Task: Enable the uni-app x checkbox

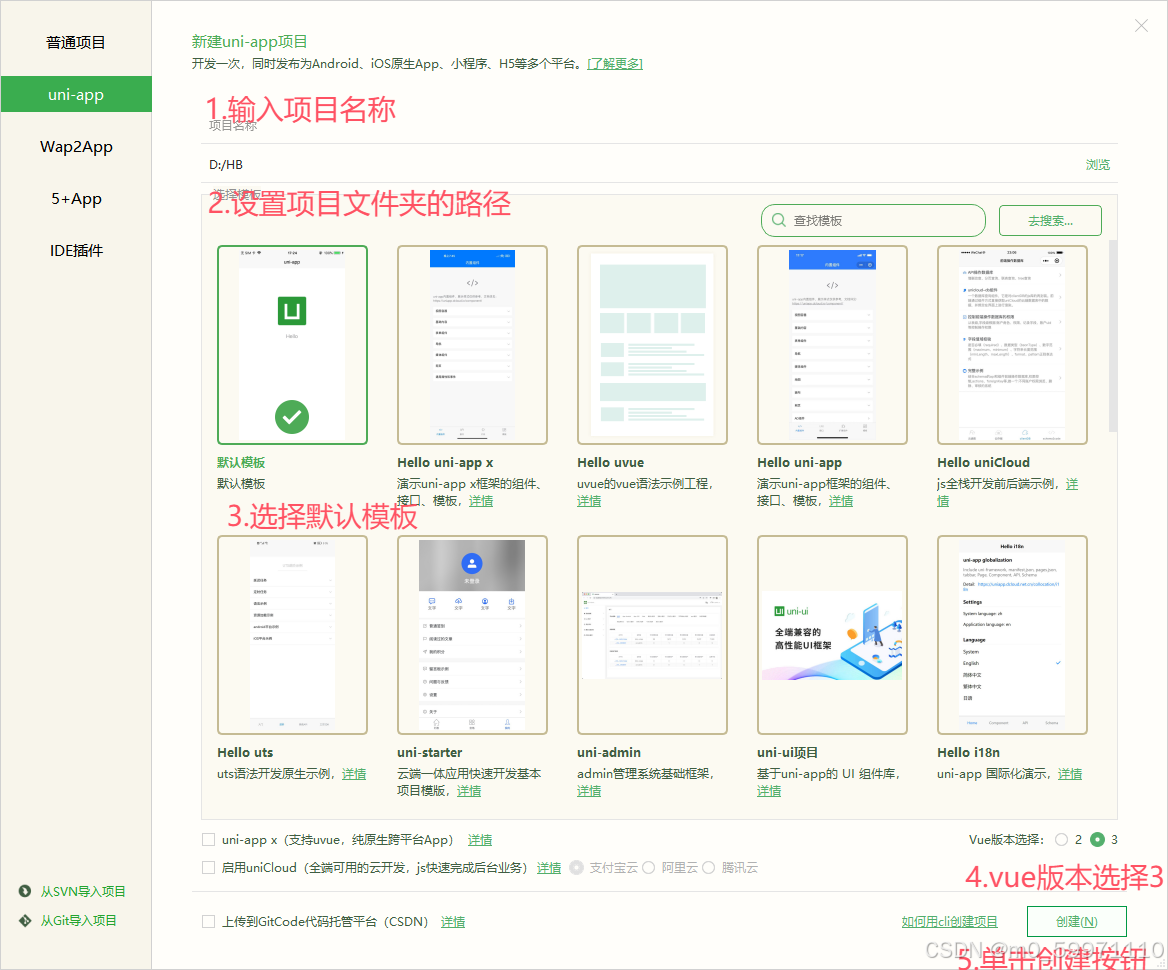Action: tap(209, 840)
